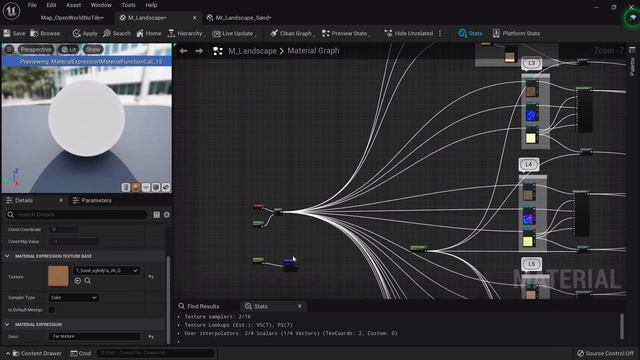
Task: Navigate forward with the right arrow
Action: [x=199, y=51]
